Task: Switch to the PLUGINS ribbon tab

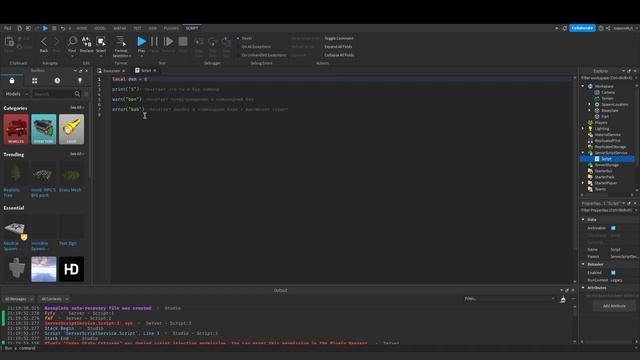Action: [x=171, y=28]
